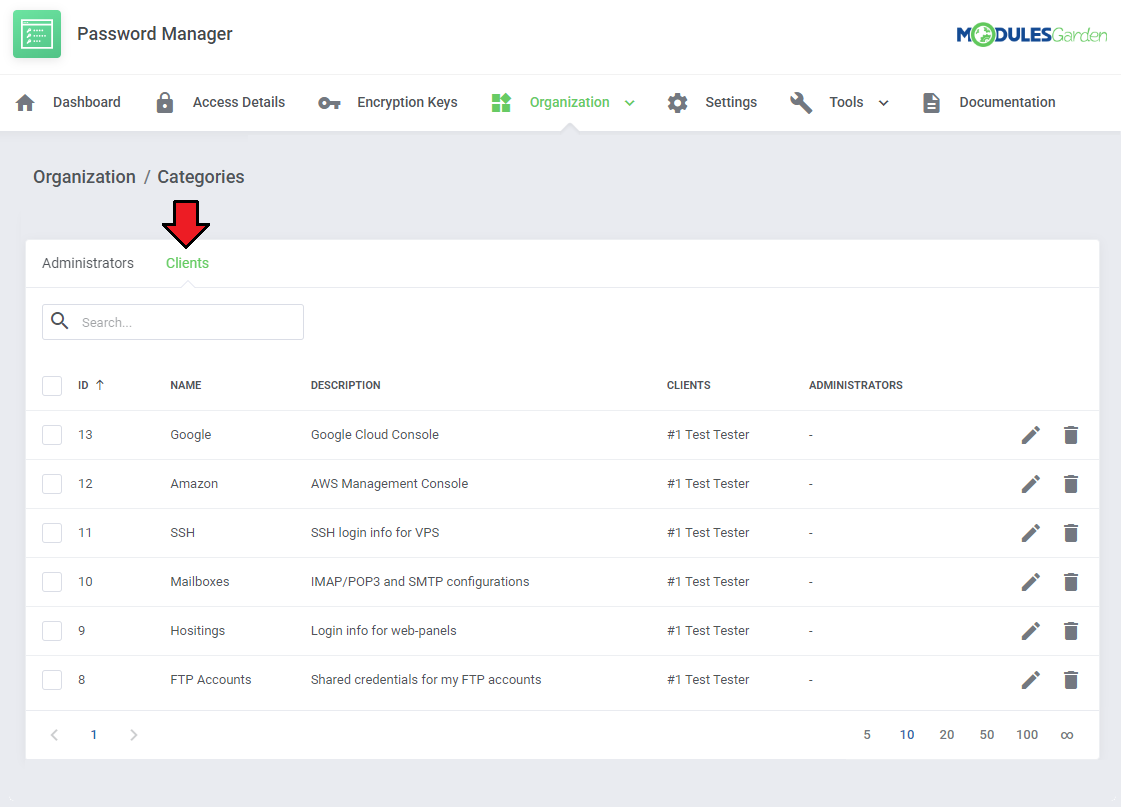Image resolution: width=1121 pixels, height=807 pixels.
Task: Edit the FTP Accounts category with the pencil icon
Action: pyautogui.click(x=1030, y=680)
